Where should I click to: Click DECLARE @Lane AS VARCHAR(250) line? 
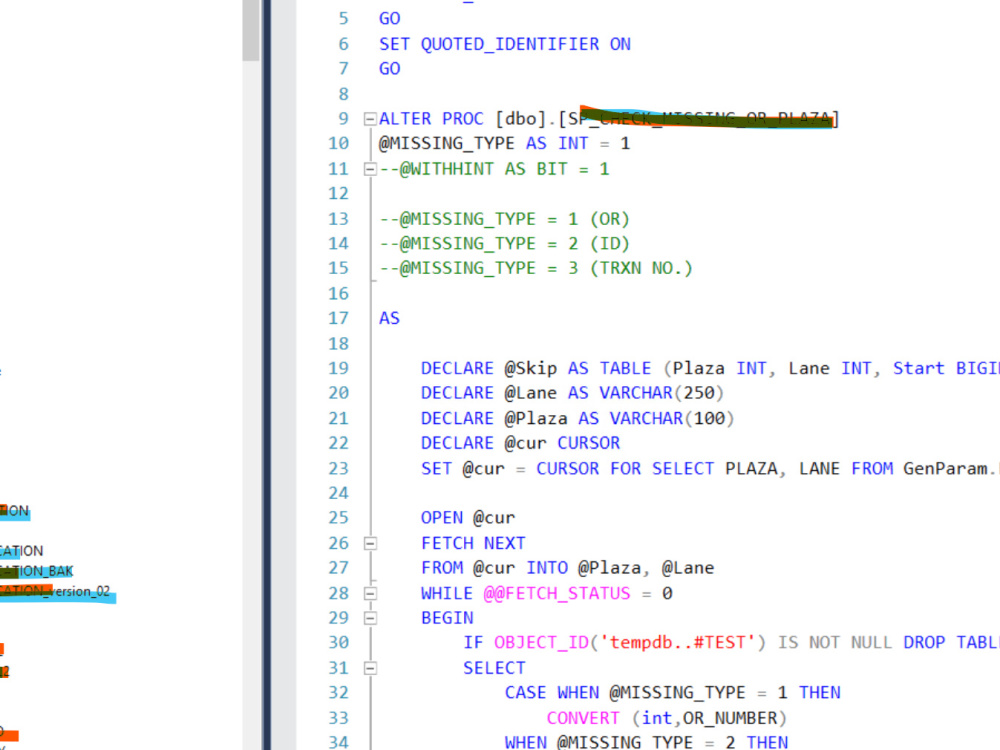pos(572,393)
